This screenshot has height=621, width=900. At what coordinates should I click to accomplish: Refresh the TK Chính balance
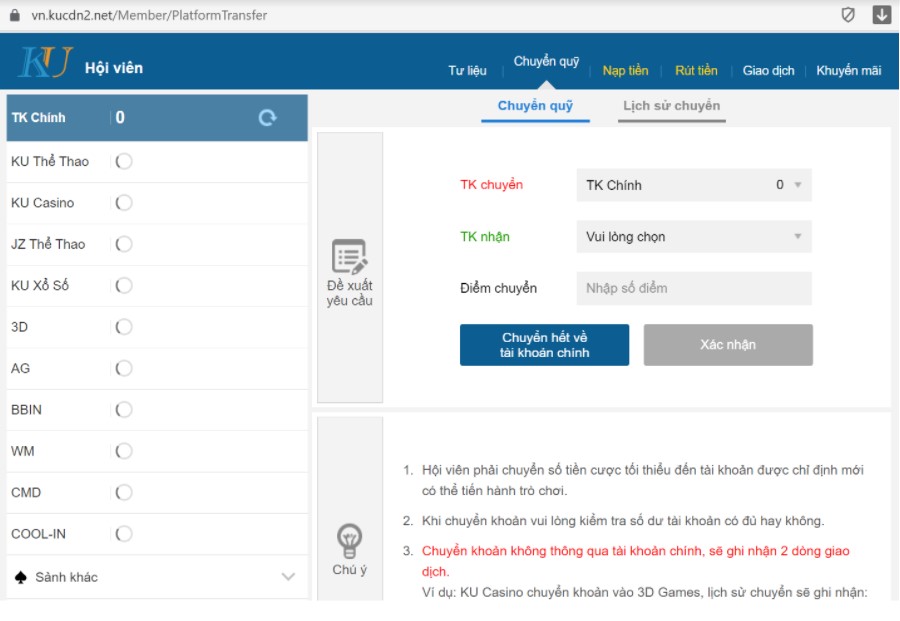[x=267, y=118]
